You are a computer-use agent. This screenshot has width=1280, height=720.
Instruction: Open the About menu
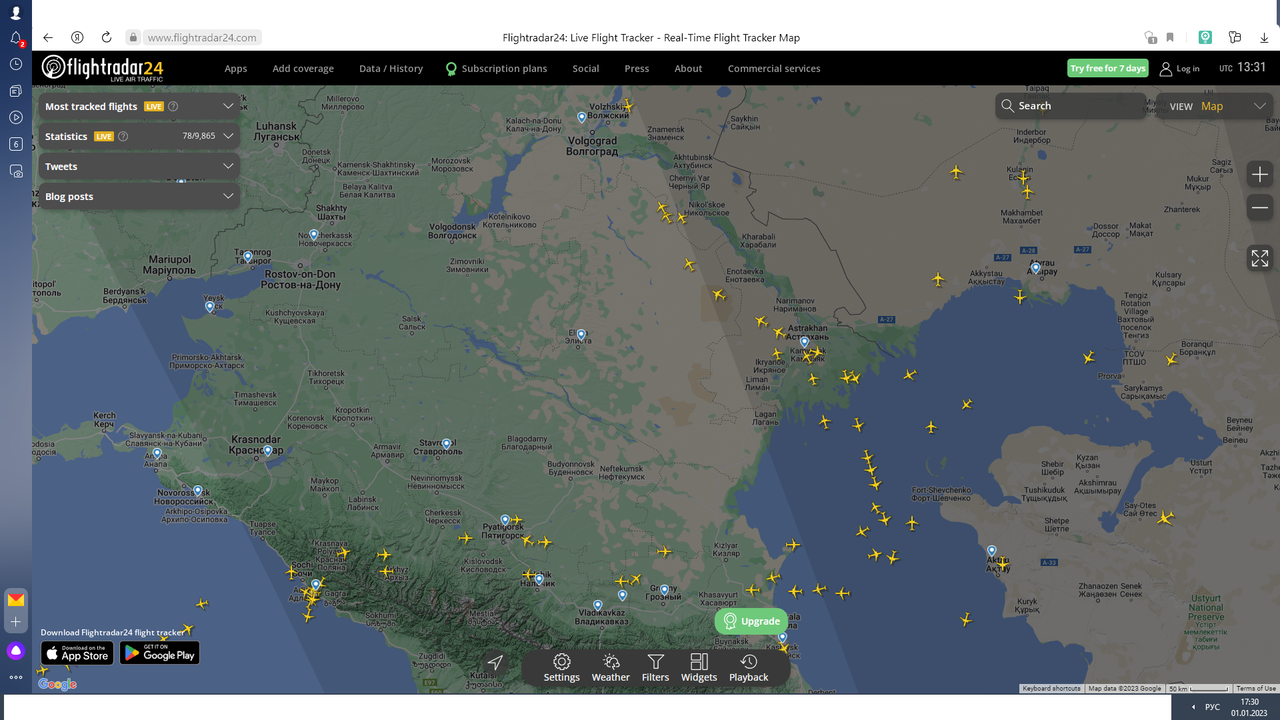point(688,69)
